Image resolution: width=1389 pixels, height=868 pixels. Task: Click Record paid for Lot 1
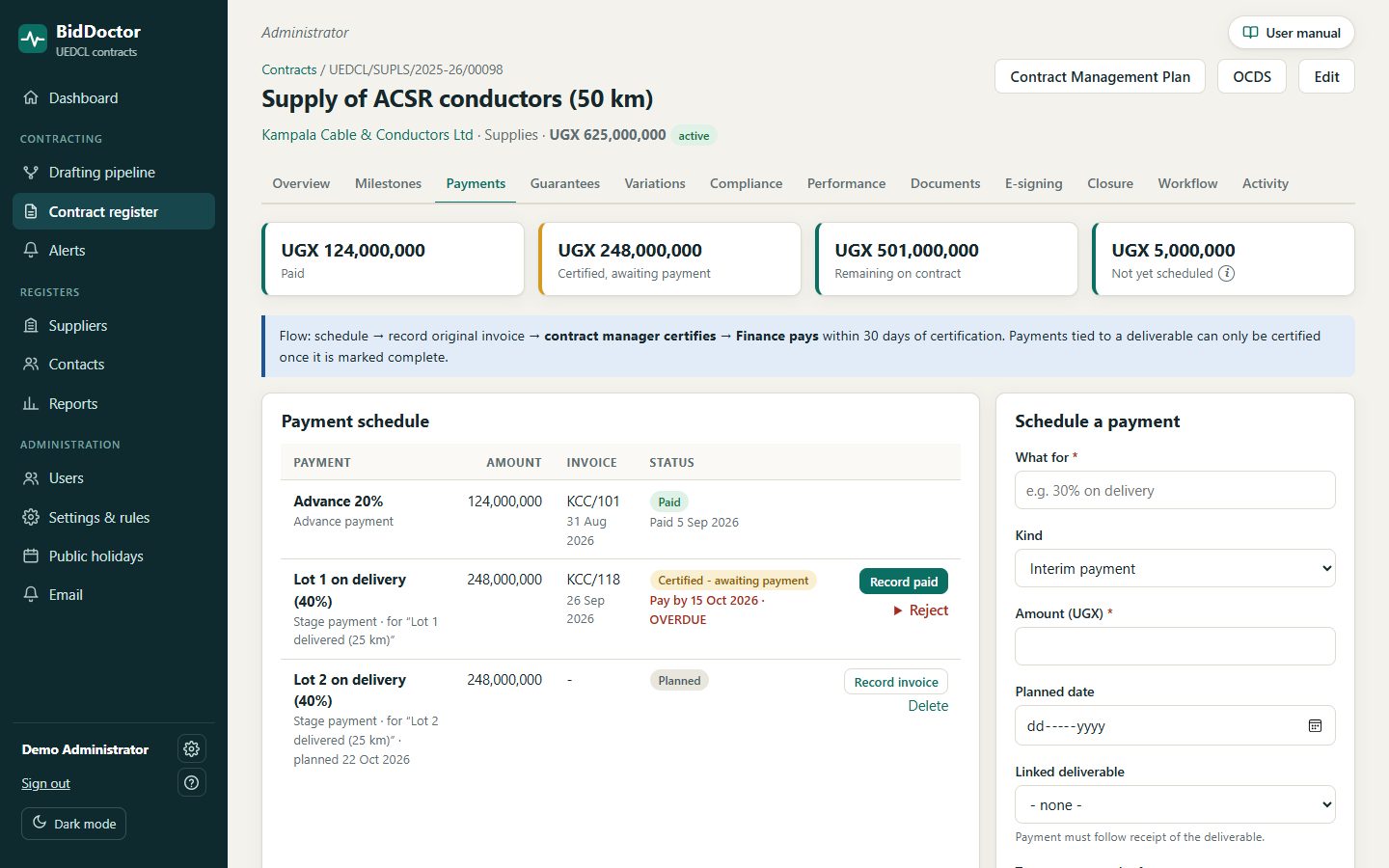904,582
